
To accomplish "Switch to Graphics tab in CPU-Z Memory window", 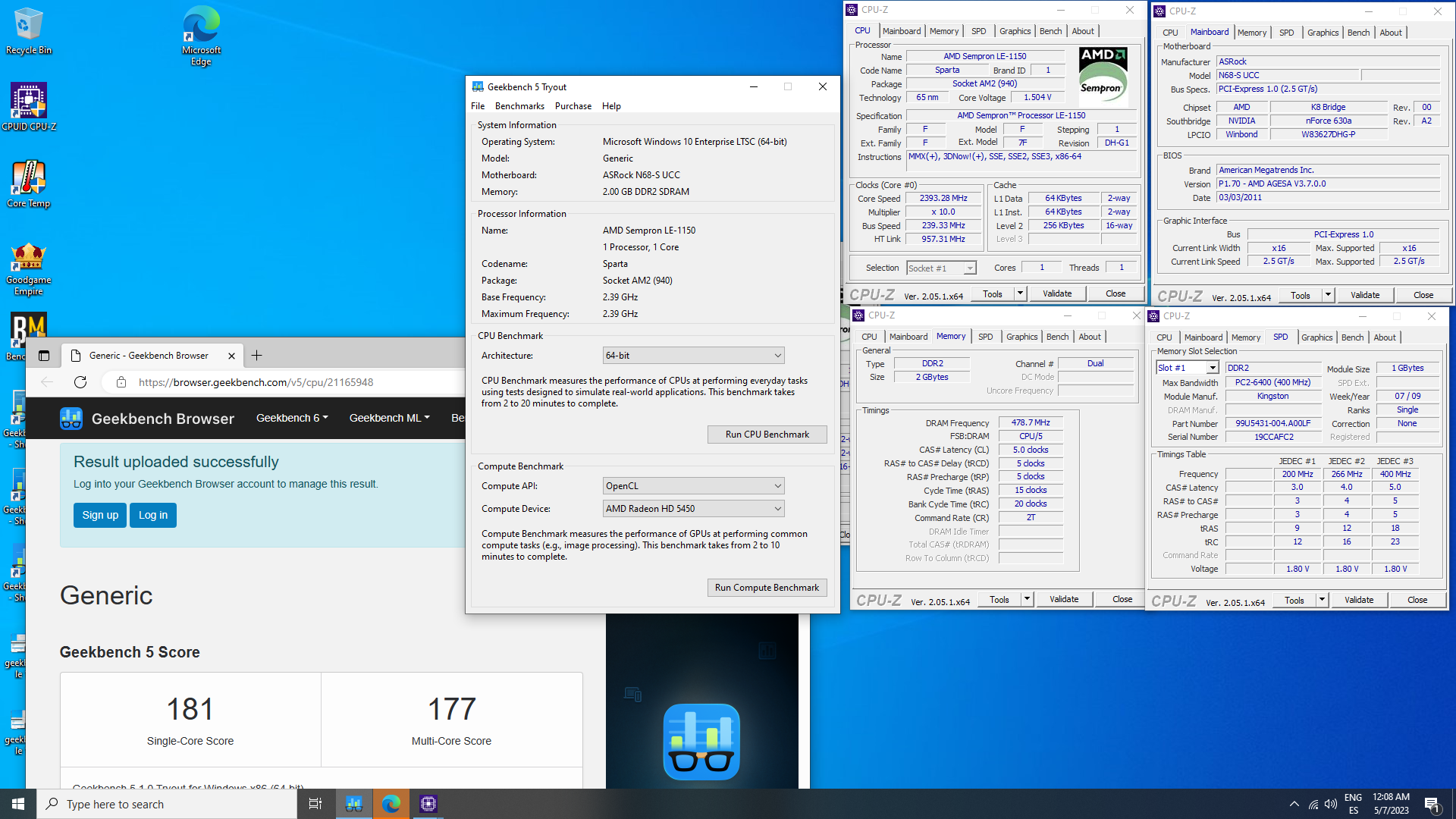I will point(1021,337).
